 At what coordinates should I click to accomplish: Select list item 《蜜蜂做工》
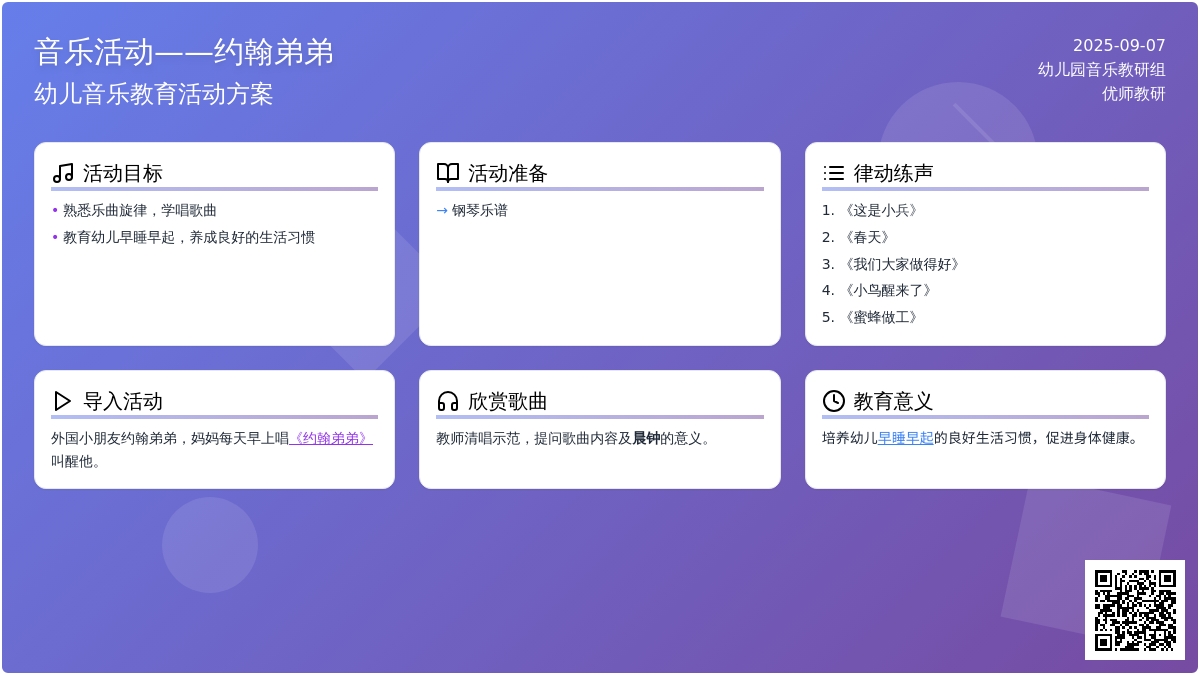tap(880, 317)
